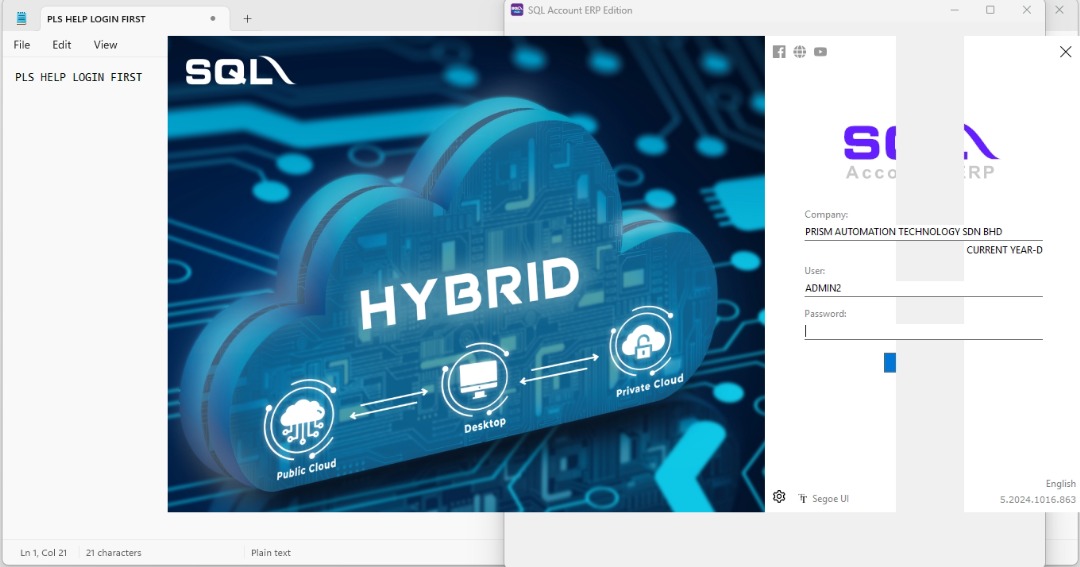
Task: Close the SQL login panel with X
Action: [1065, 52]
